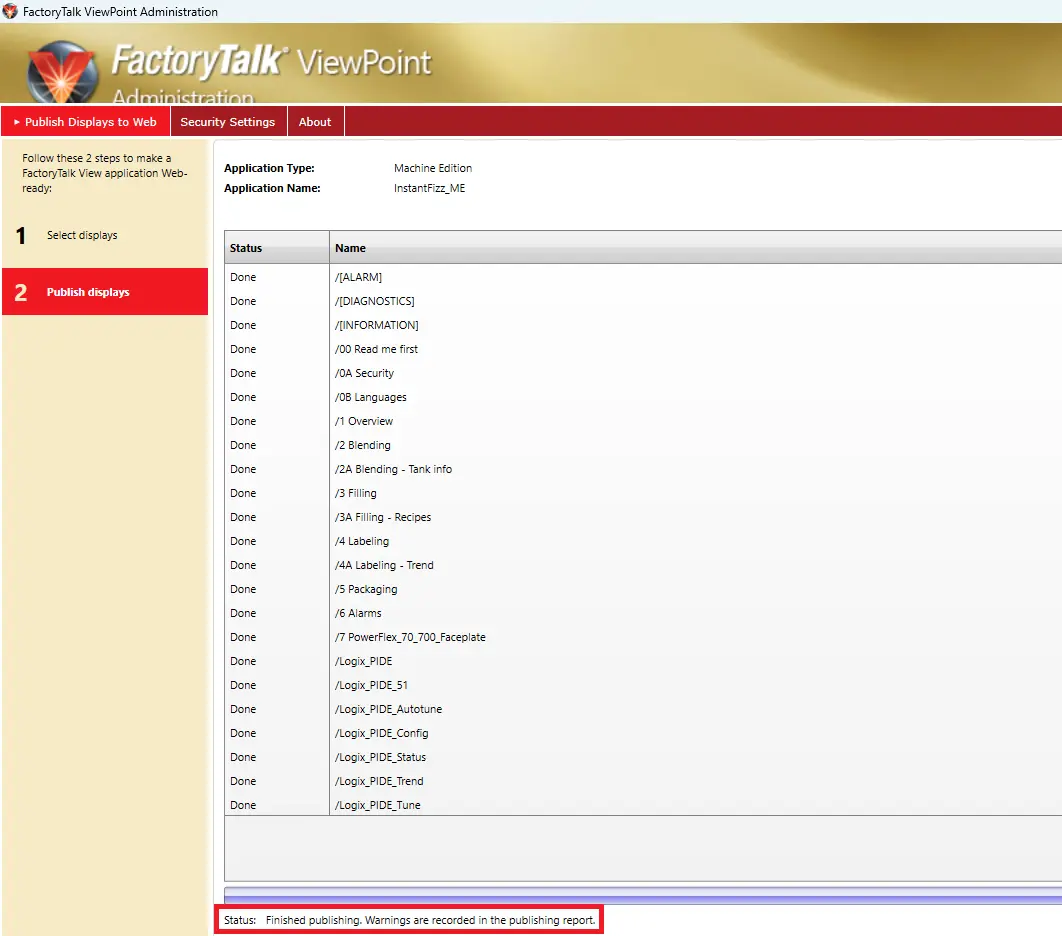Click the publishing progress bar
Screen dimensions: 1062x936
640,893
